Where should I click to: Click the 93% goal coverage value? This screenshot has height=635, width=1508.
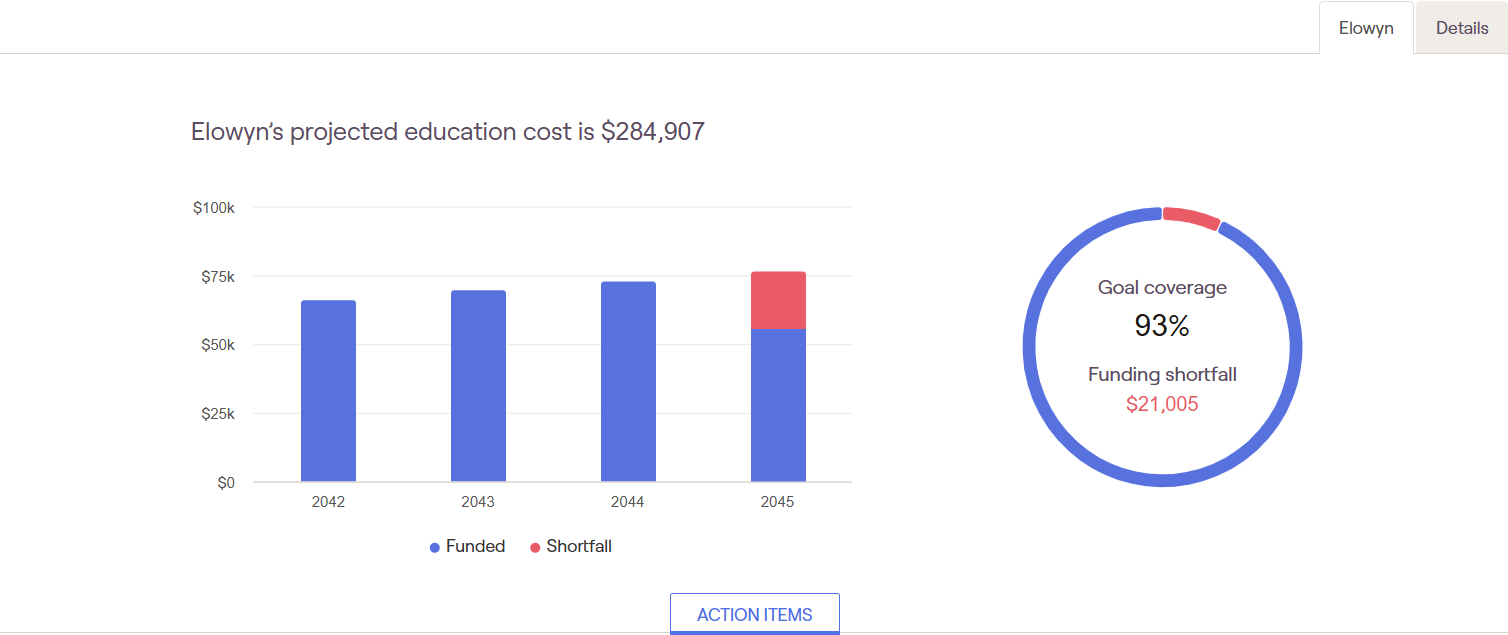pos(1162,325)
